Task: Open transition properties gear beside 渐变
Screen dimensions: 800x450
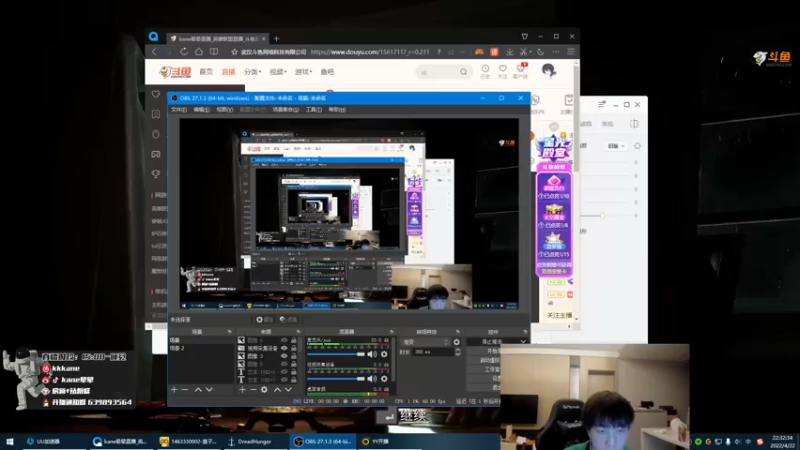Action: (x=457, y=342)
